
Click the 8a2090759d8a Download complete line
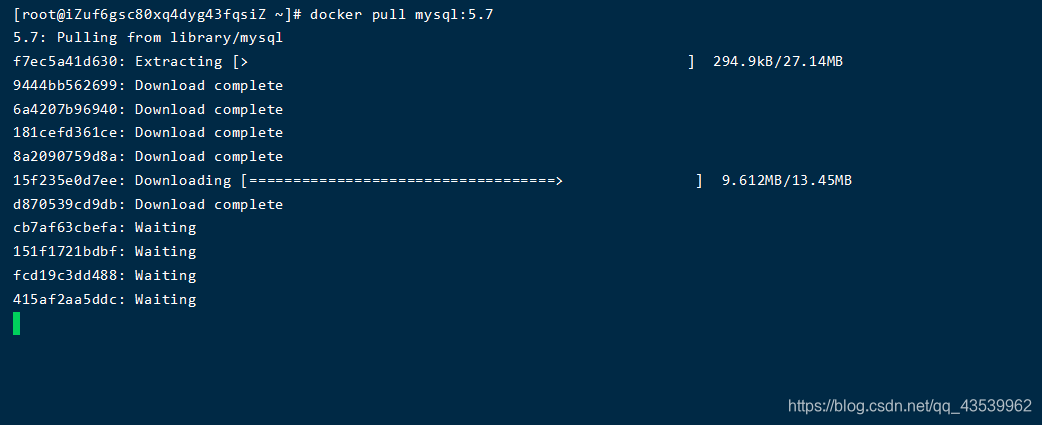point(148,157)
